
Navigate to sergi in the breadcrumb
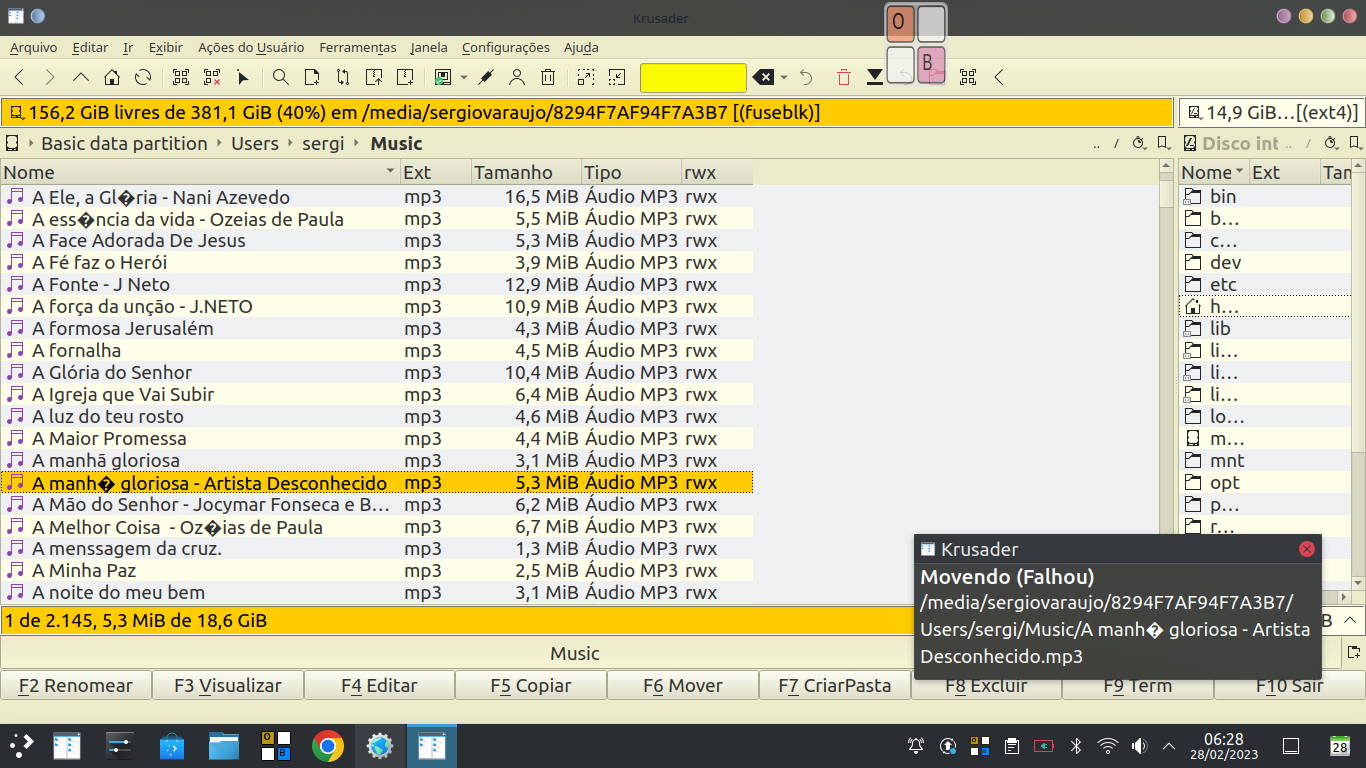click(325, 144)
